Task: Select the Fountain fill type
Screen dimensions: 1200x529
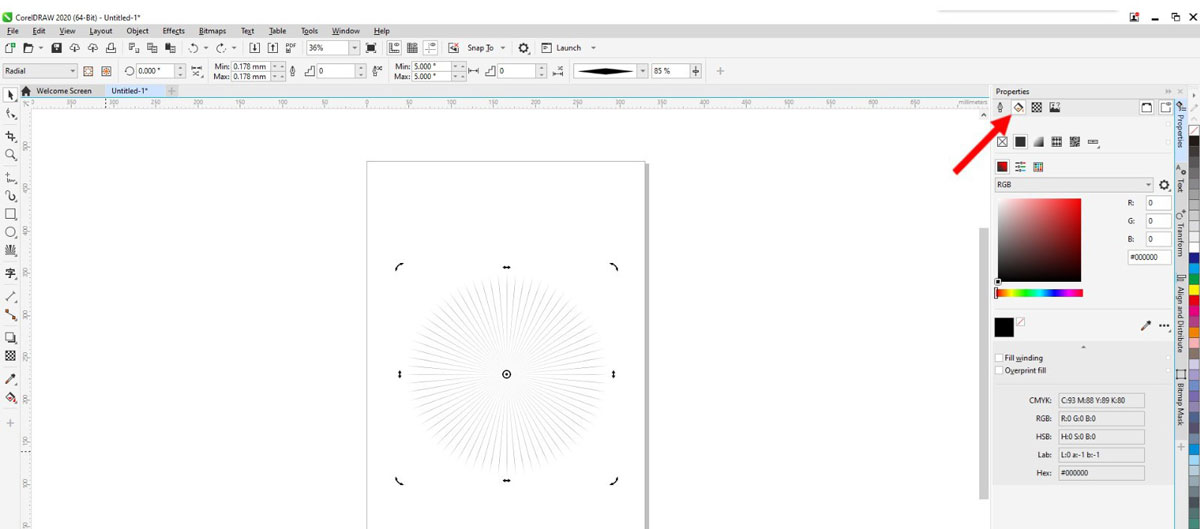Action: click(1038, 142)
